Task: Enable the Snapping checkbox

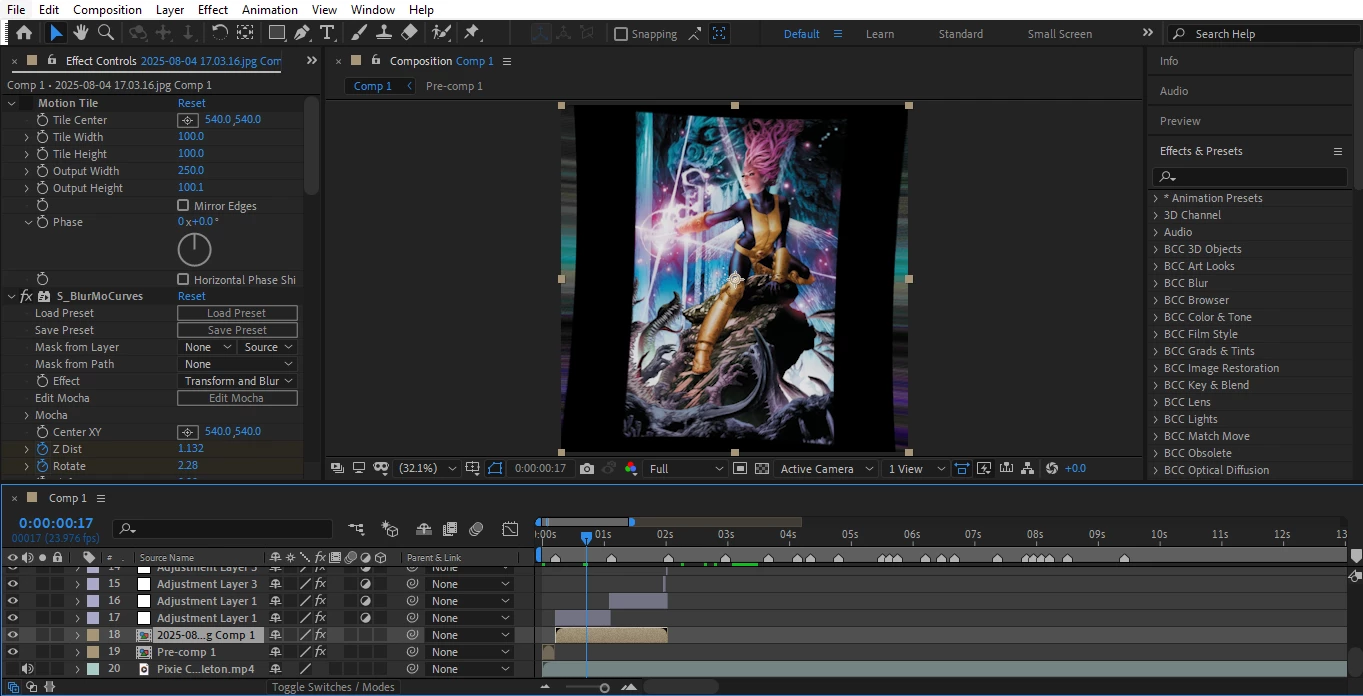Action: tap(621, 34)
